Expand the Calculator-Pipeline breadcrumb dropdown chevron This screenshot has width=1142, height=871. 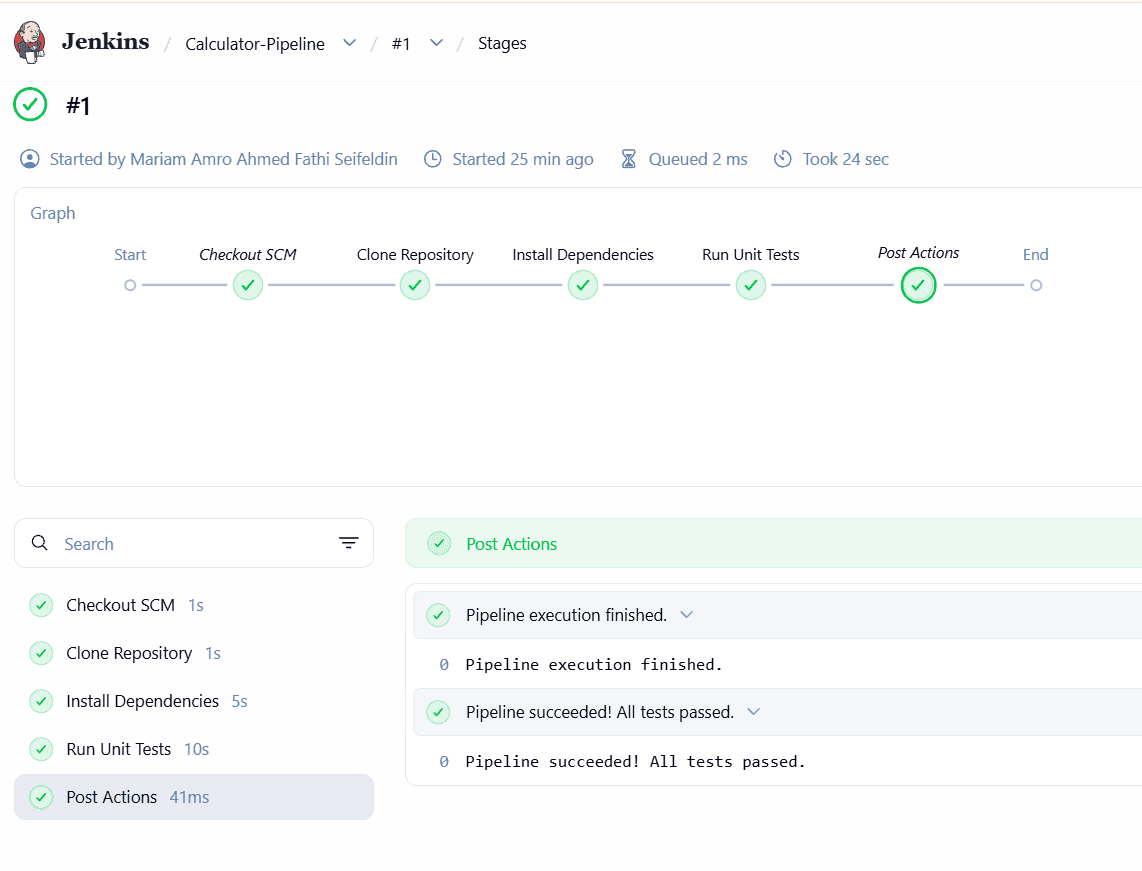[350, 43]
